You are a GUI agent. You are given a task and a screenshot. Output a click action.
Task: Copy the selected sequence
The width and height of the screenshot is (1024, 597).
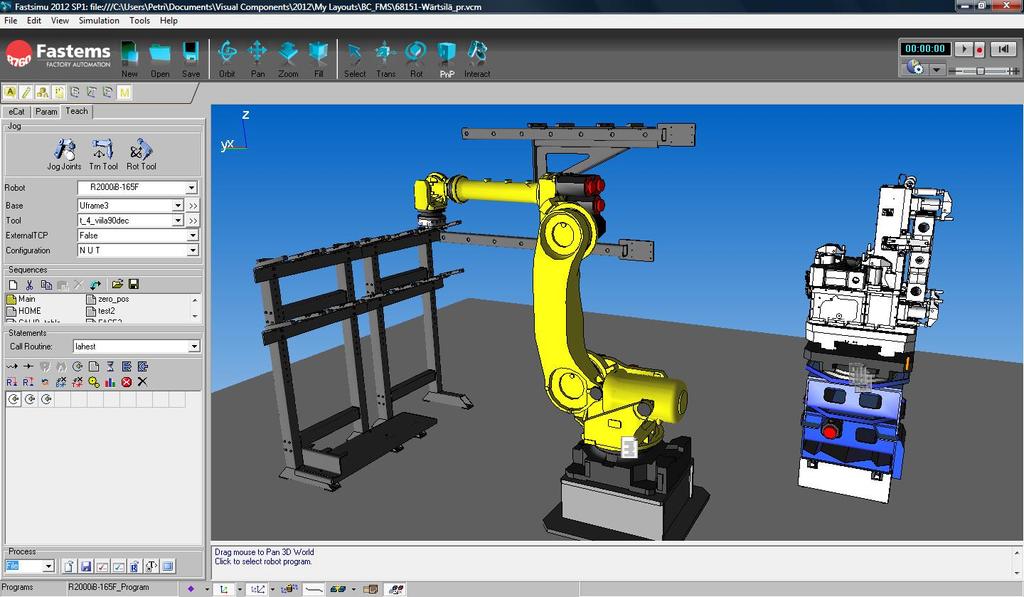tap(46, 285)
